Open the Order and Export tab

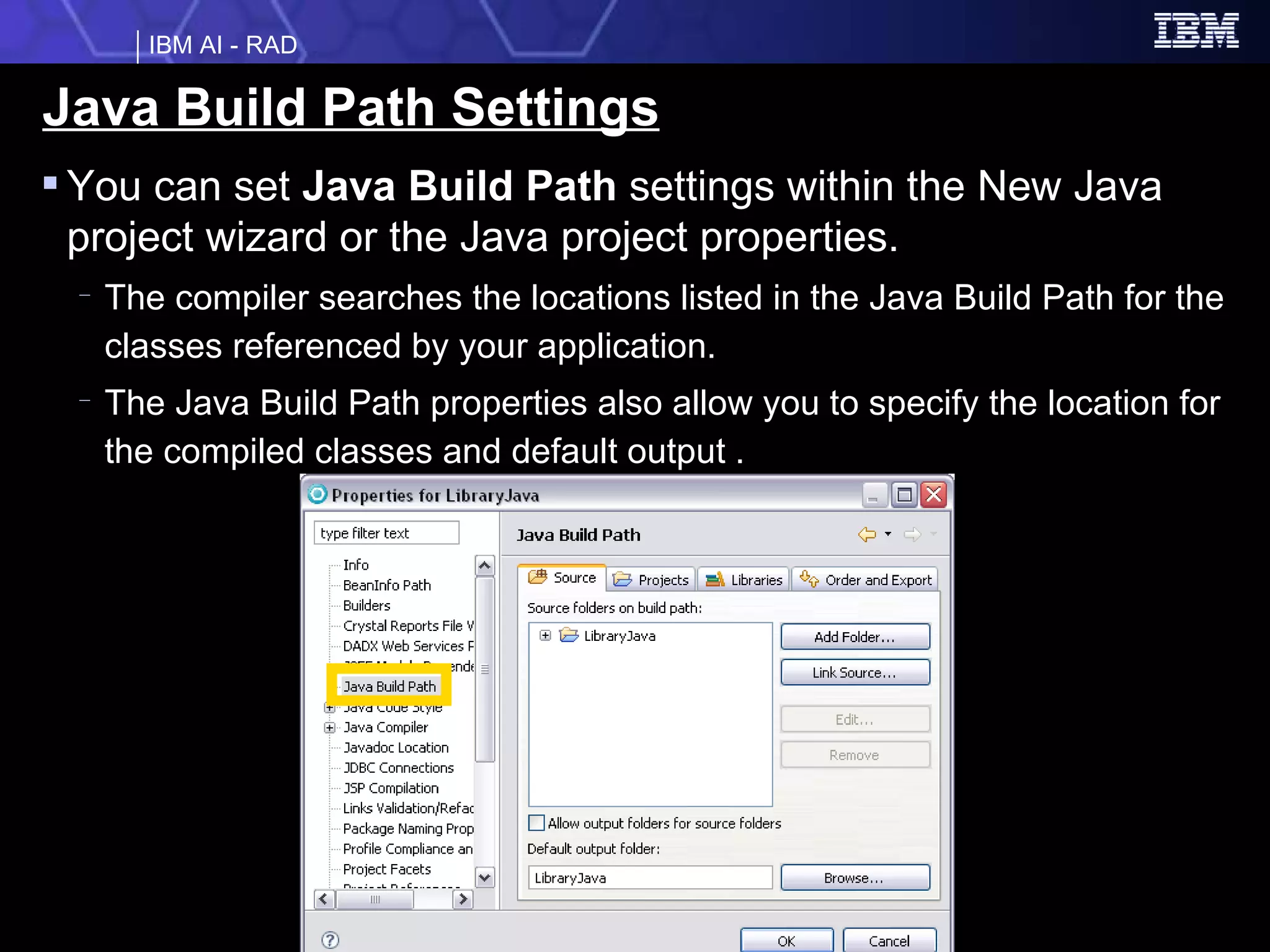coord(865,580)
